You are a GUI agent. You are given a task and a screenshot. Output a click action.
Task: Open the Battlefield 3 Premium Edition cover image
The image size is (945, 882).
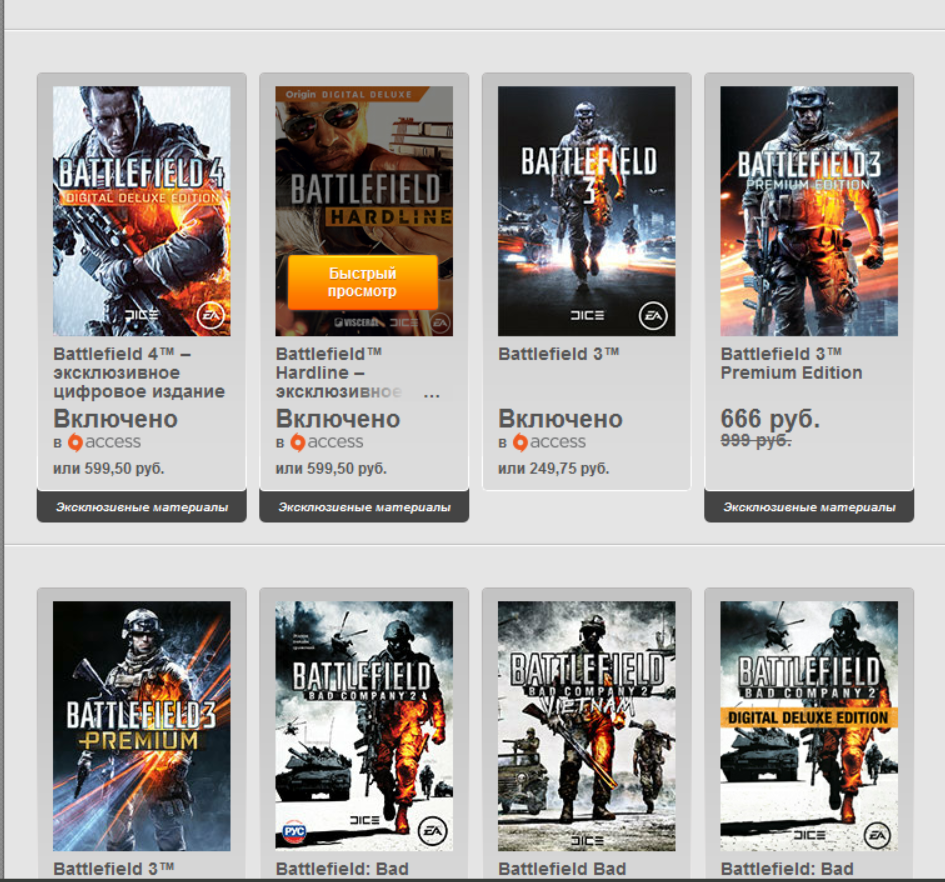coord(809,211)
